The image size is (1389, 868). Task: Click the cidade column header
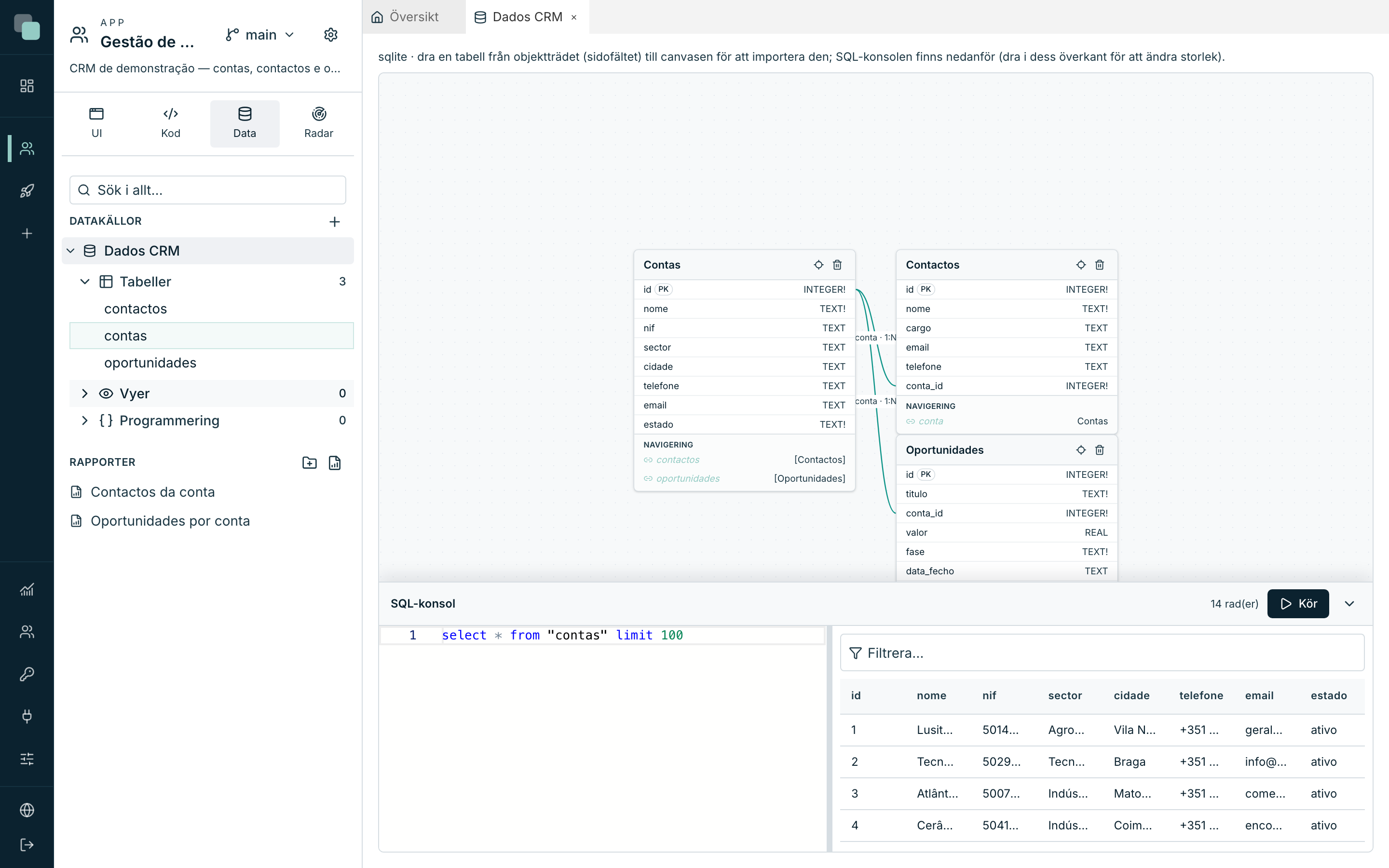[1131, 695]
